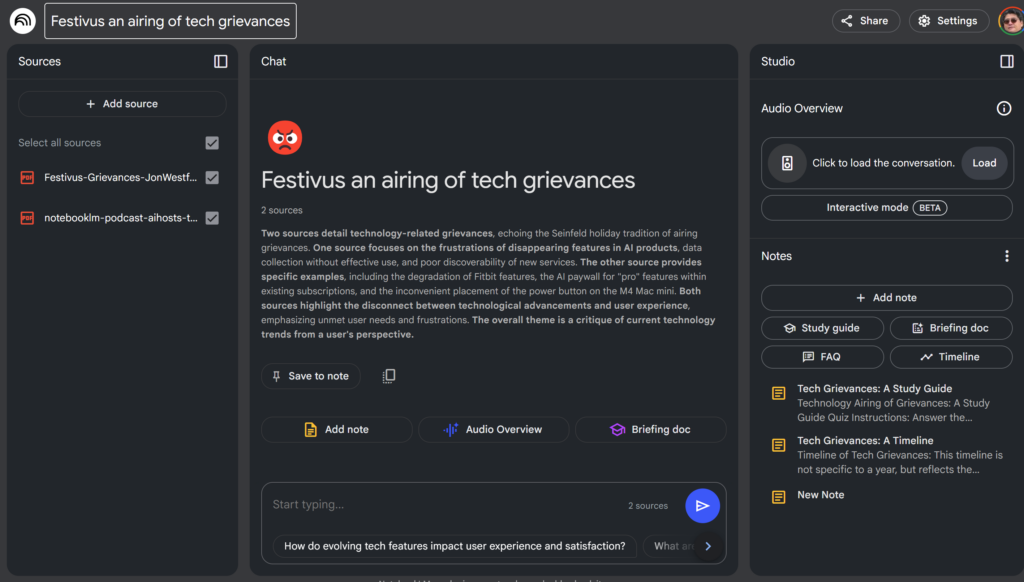Edit the notebook title field
This screenshot has height=582, width=1024.
(x=170, y=21)
